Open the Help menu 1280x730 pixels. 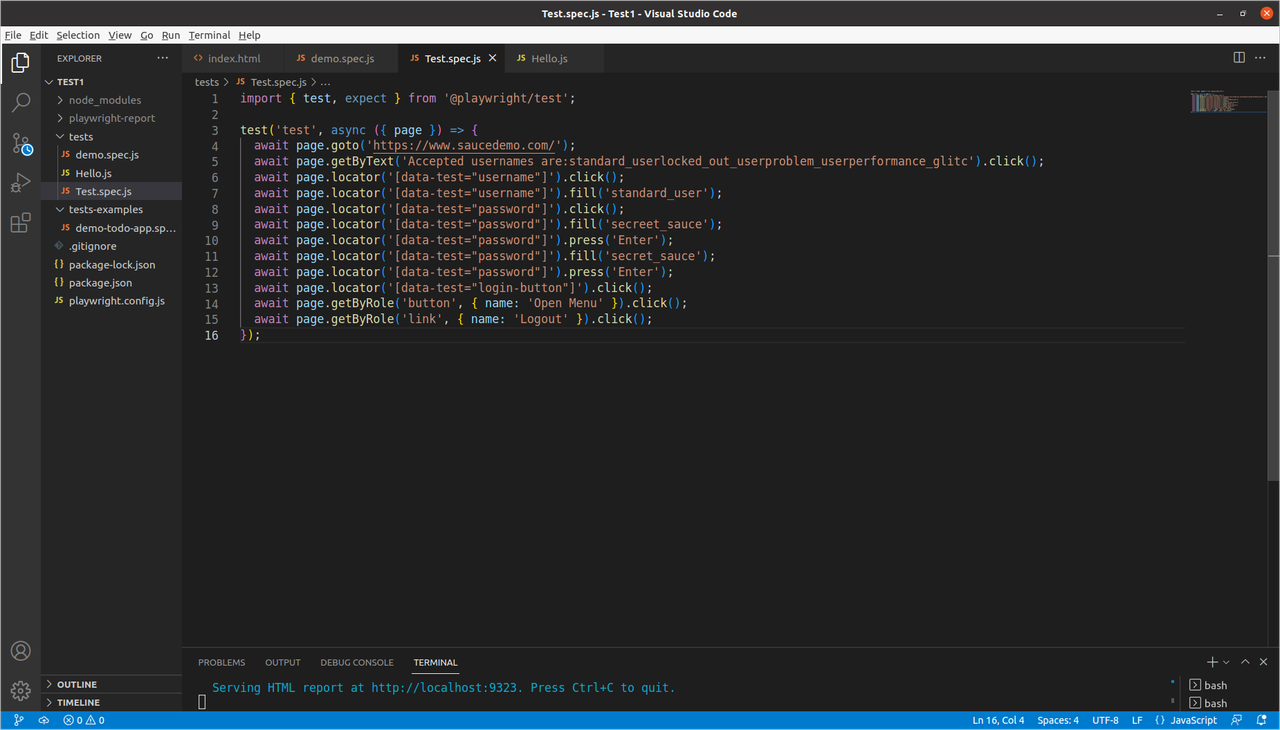(x=249, y=35)
